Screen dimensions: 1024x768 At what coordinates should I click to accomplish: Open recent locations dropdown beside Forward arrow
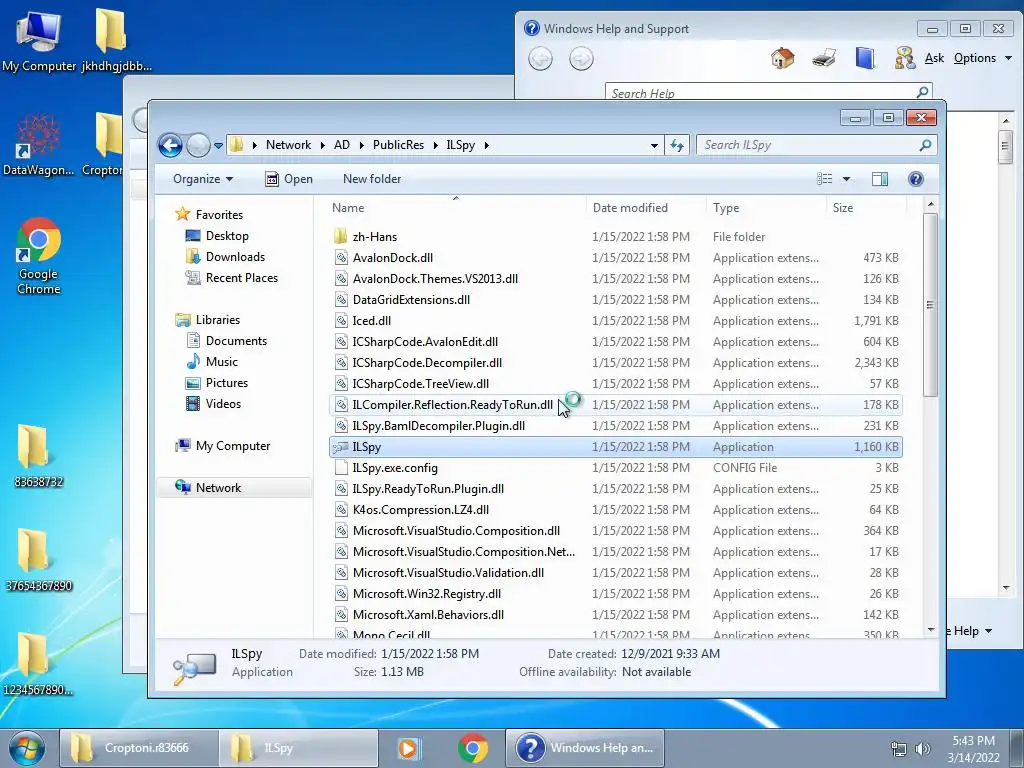(x=218, y=146)
